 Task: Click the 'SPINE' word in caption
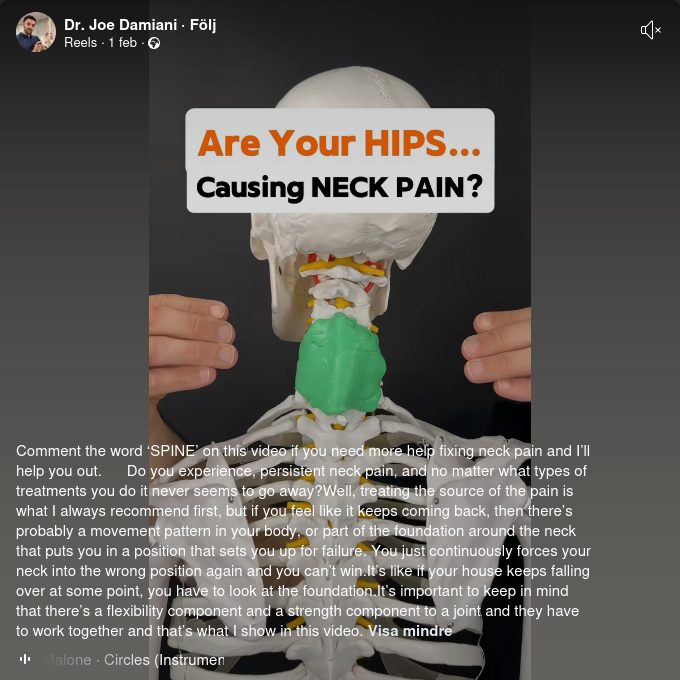click(172, 451)
